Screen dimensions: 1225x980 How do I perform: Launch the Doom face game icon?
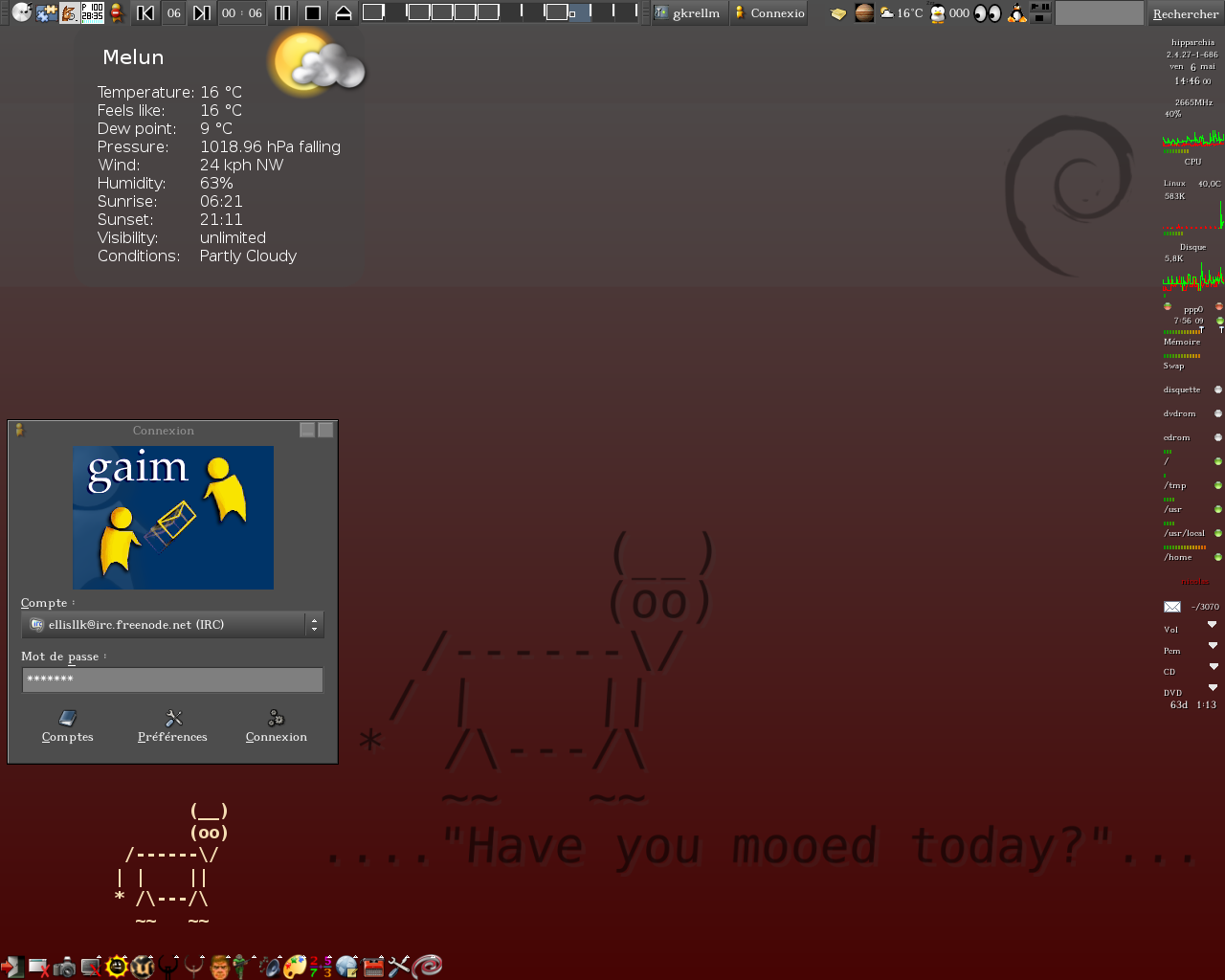click(x=220, y=967)
